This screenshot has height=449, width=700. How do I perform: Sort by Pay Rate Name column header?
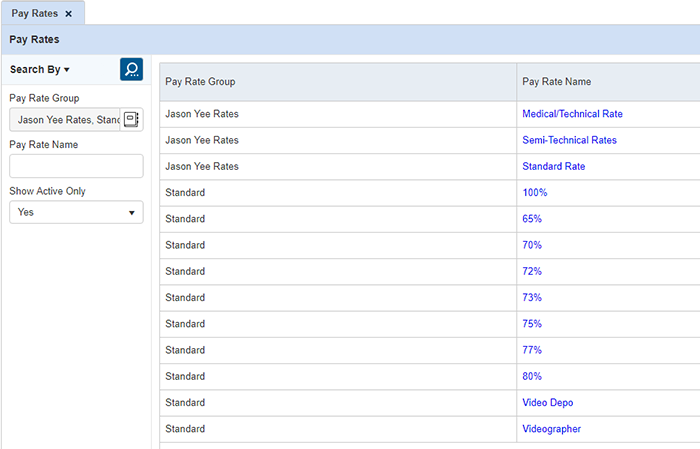(557, 82)
